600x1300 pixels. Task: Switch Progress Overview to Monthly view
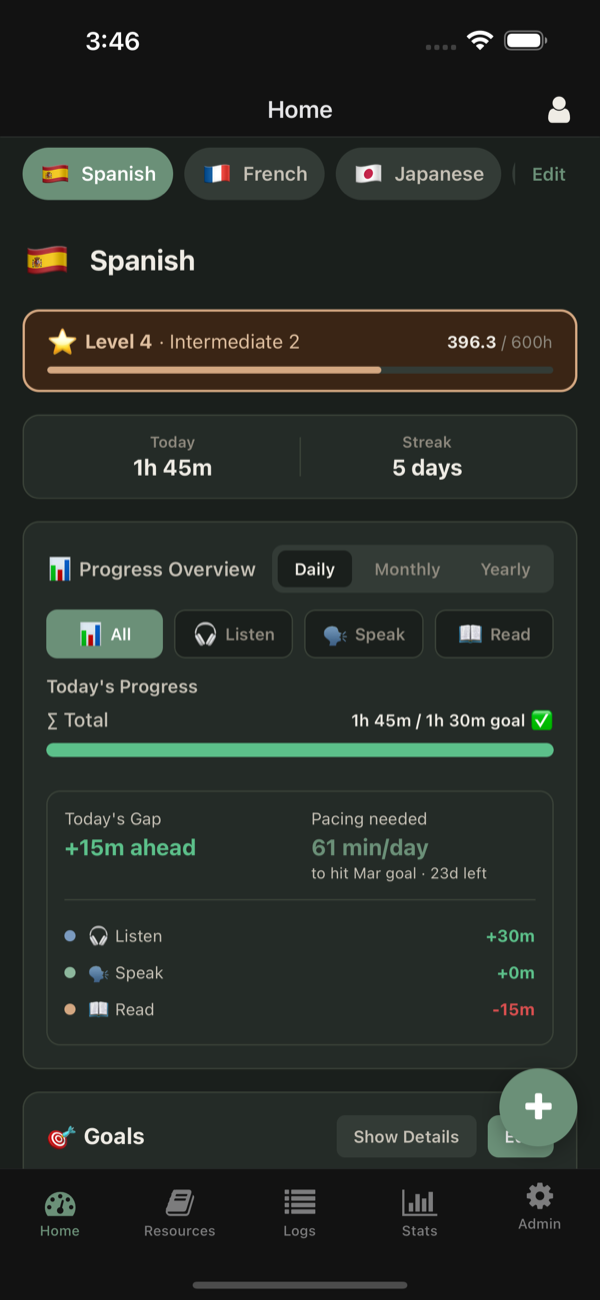pos(407,569)
